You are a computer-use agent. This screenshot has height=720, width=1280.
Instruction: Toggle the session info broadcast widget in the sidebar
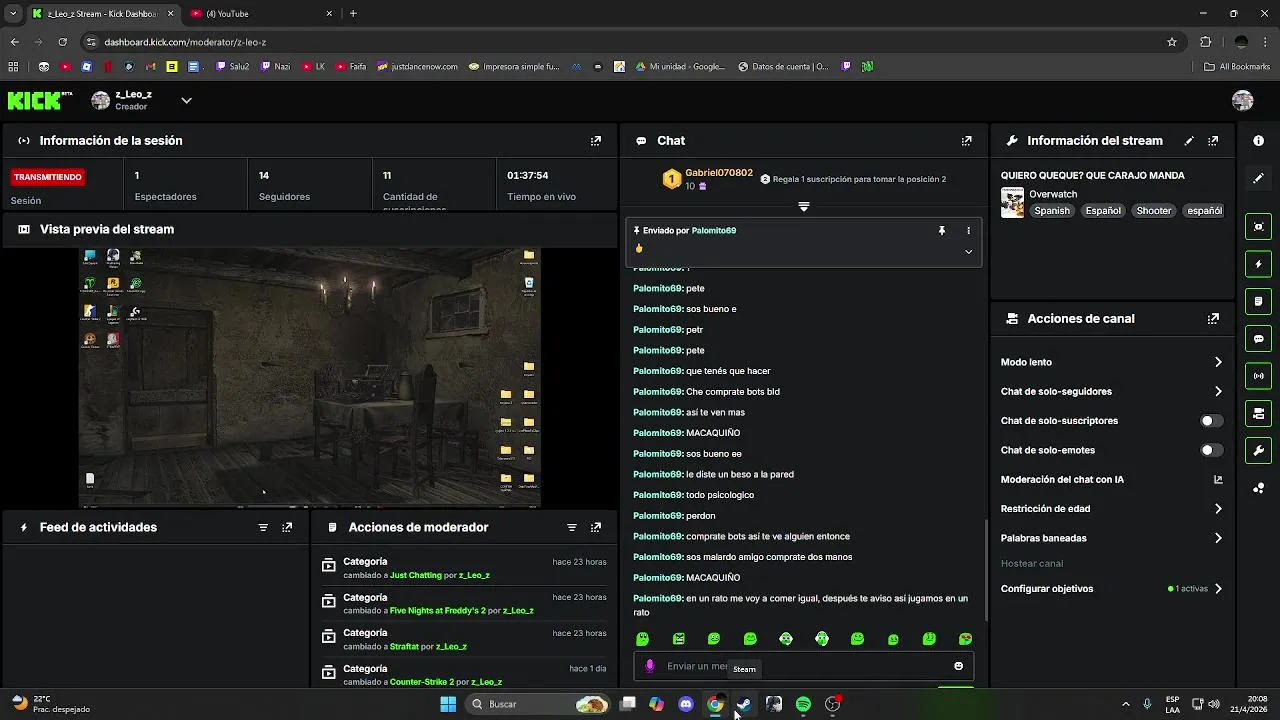[x=1259, y=376]
